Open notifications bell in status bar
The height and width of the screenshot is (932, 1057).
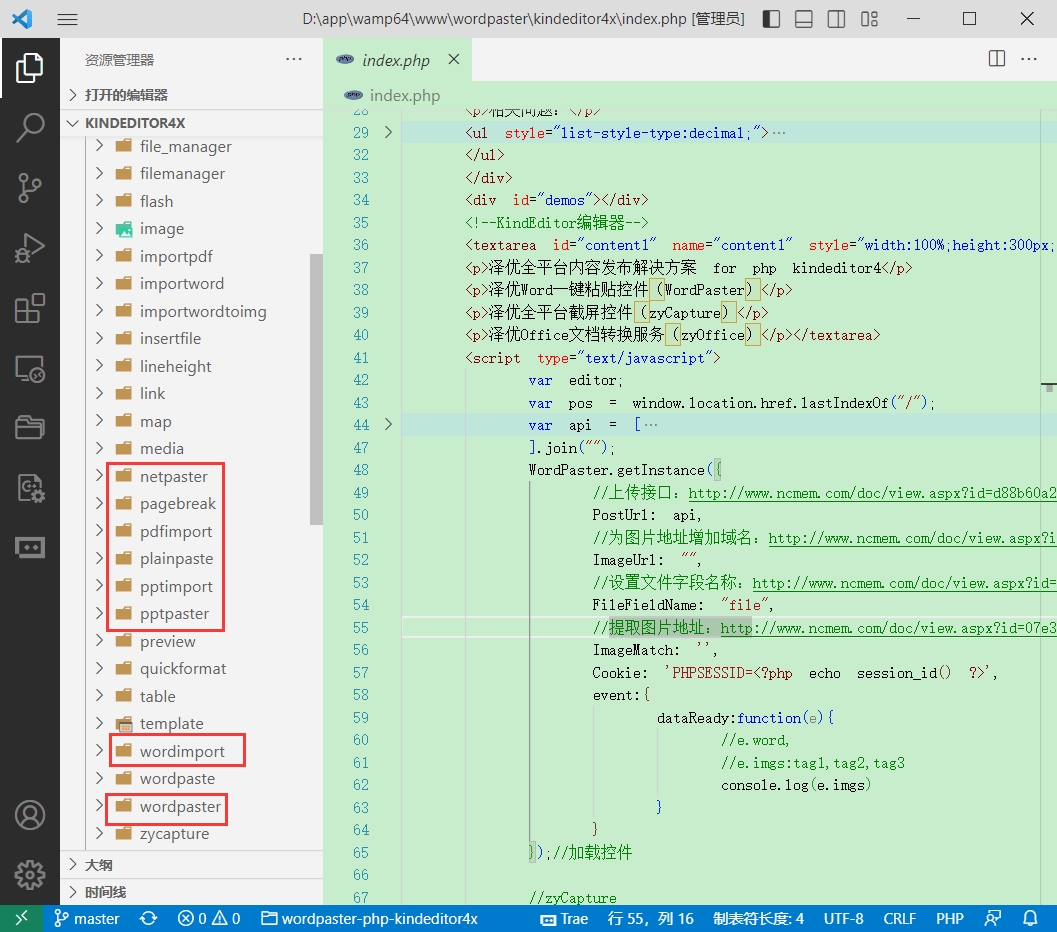click(1030, 918)
